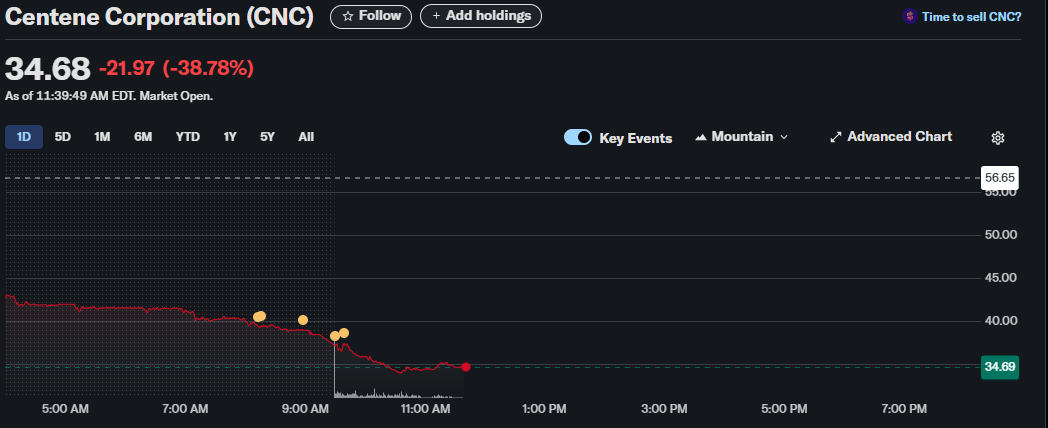Open the Time to sell CNC? link
The width and height of the screenshot is (1048, 428).
coord(971,17)
